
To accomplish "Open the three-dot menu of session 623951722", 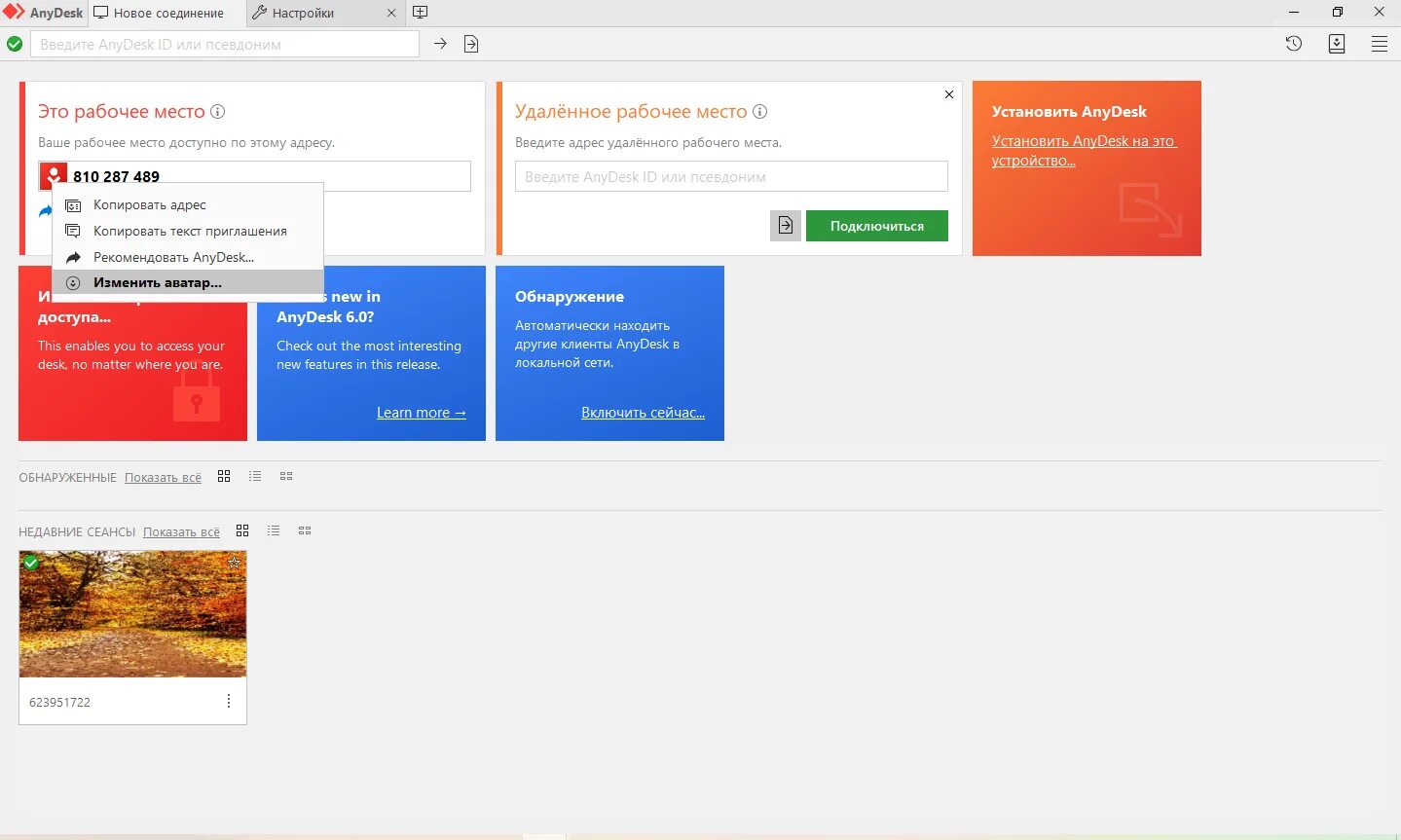I will (229, 701).
